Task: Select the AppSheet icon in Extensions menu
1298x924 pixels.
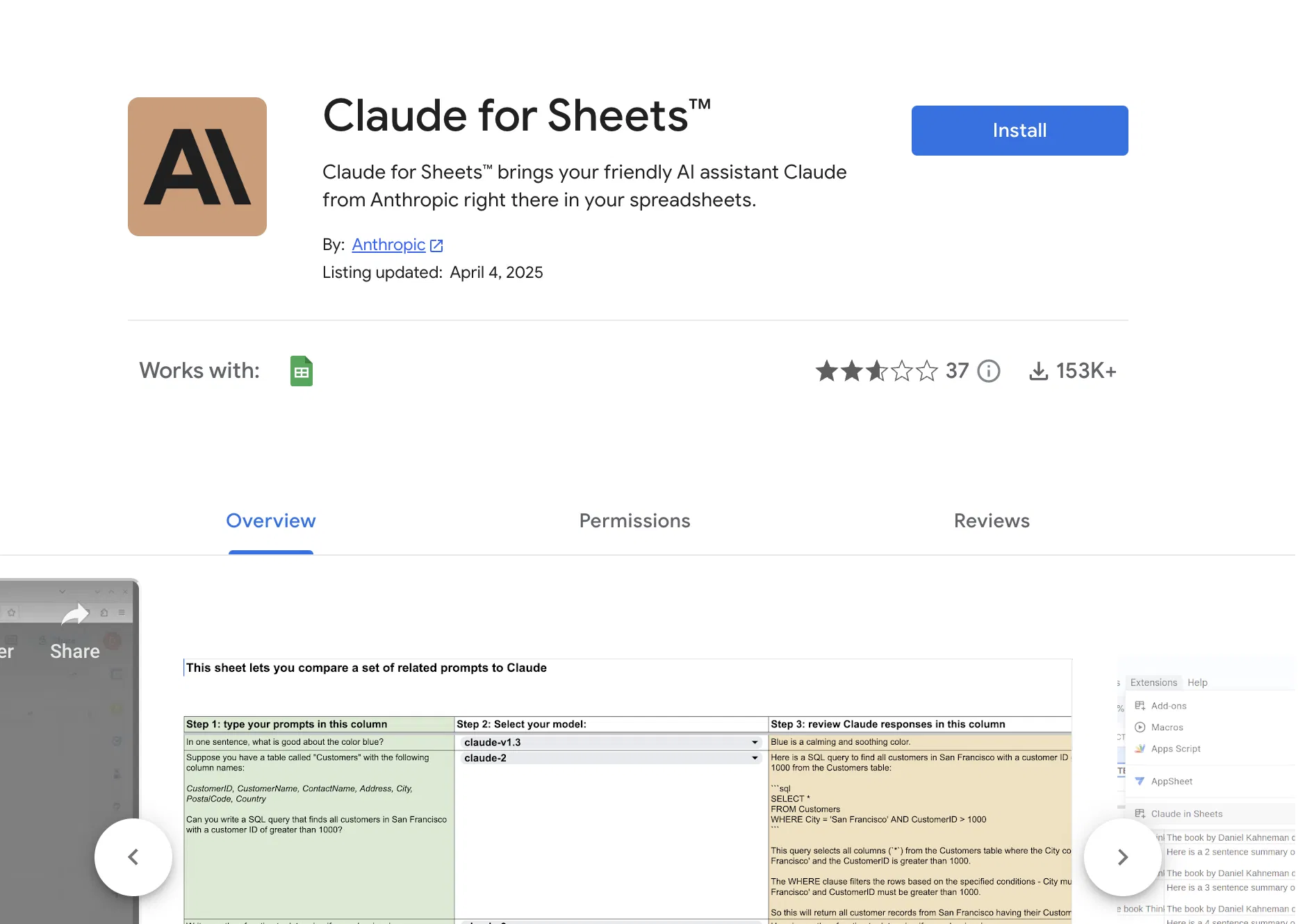Action: pyautogui.click(x=1141, y=781)
